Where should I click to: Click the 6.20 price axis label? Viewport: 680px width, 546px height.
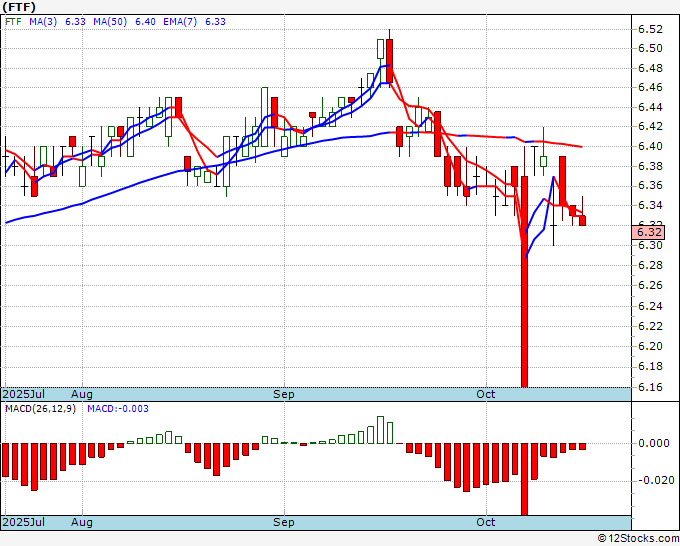650,346
